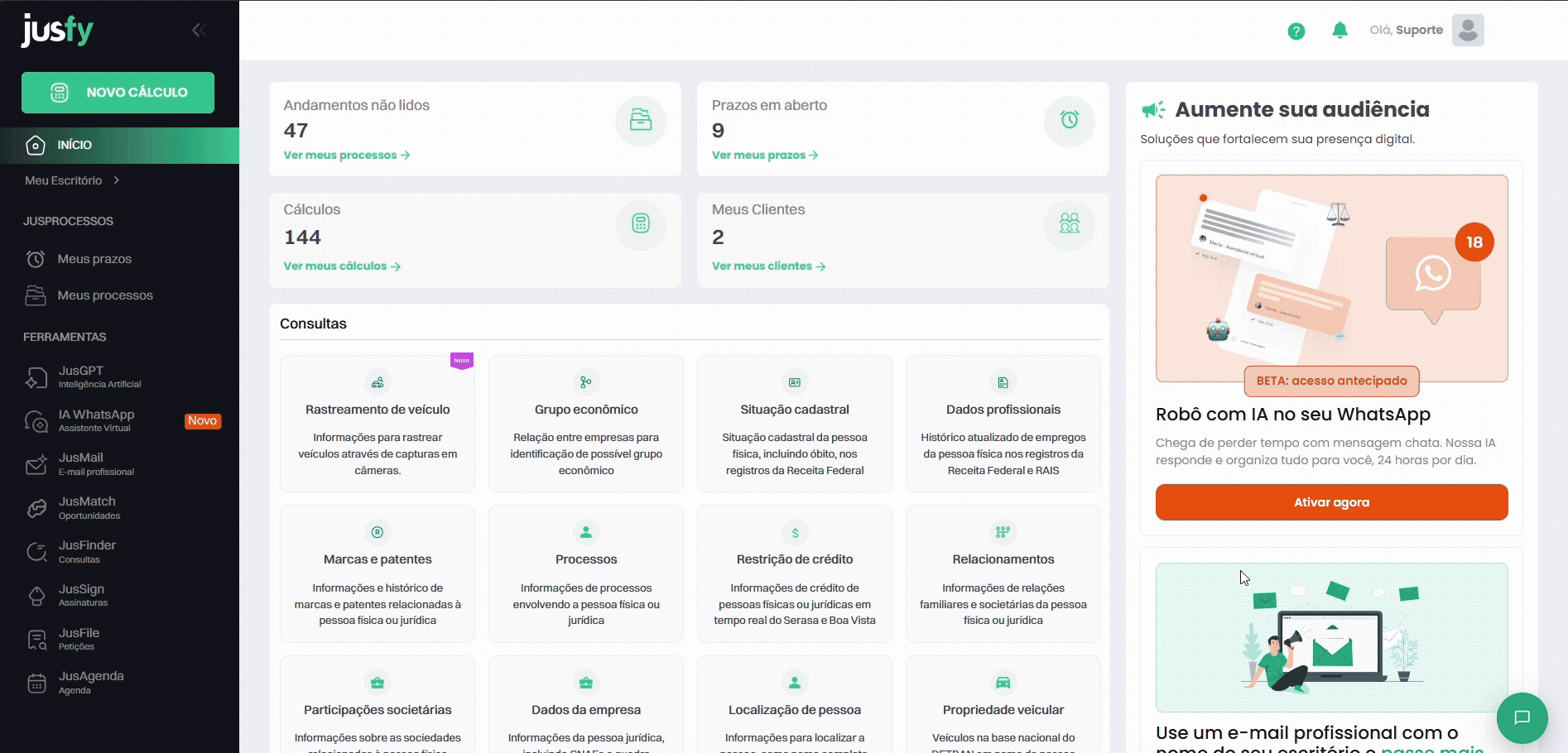Go to the INÍCIO menu item
1568x753 pixels.
click(x=74, y=145)
